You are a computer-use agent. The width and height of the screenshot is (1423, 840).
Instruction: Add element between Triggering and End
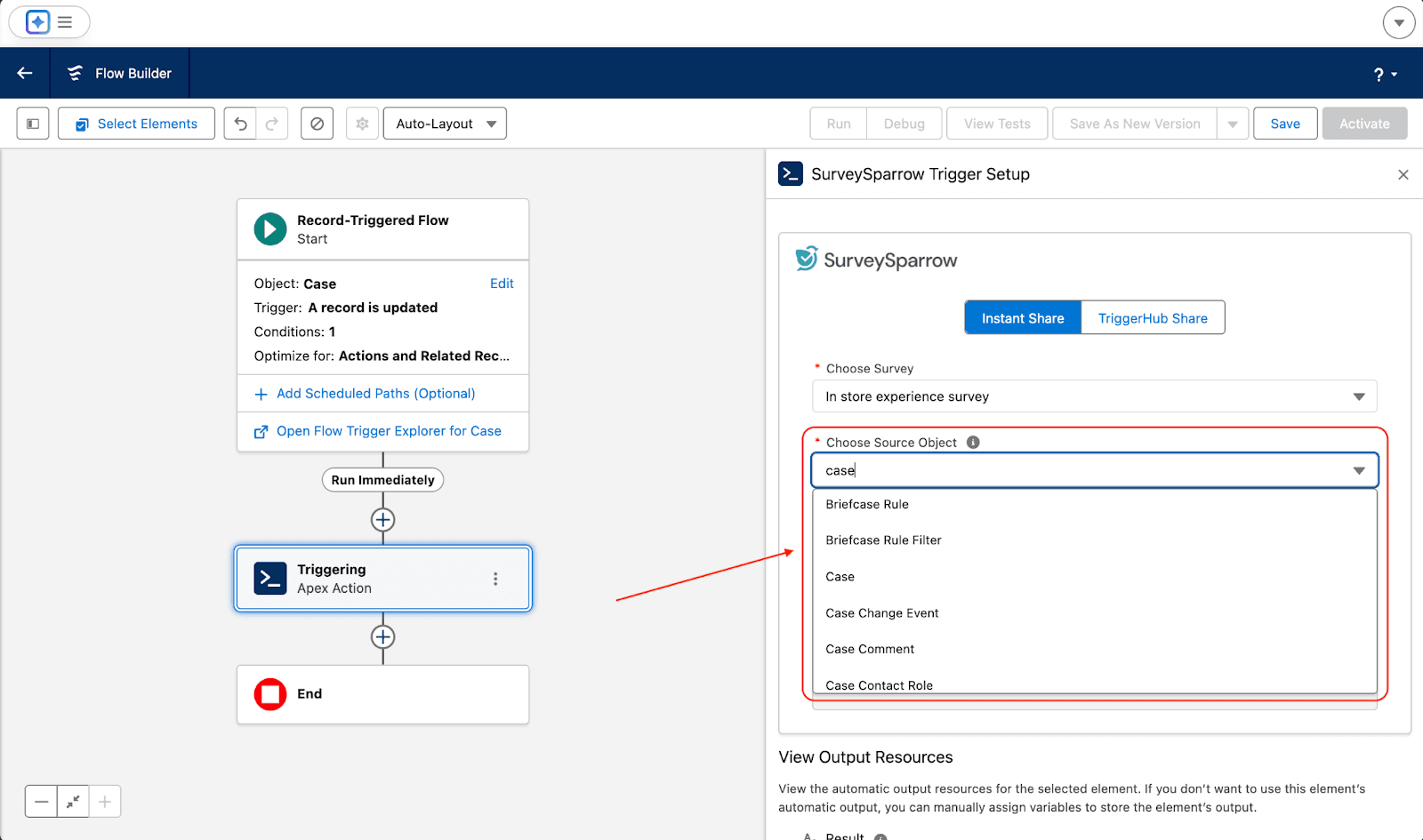point(382,637)
